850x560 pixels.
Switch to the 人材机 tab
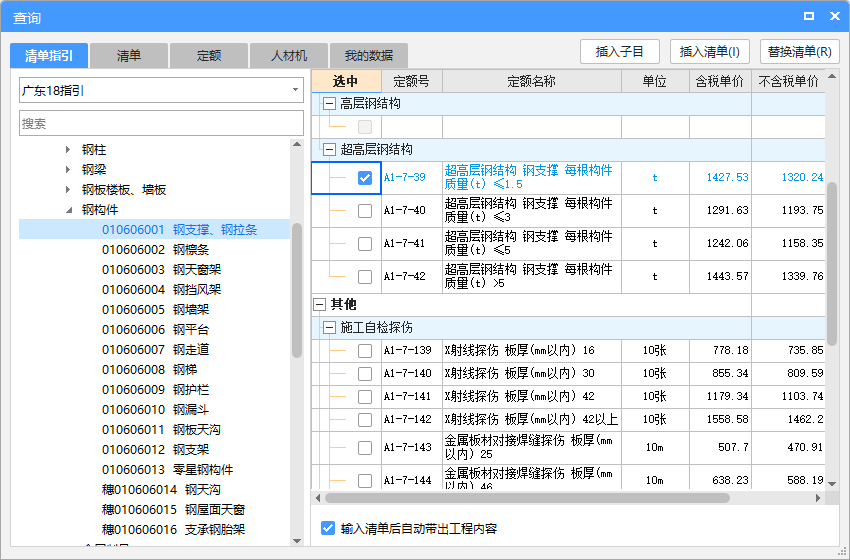click(x=288, y=55)
